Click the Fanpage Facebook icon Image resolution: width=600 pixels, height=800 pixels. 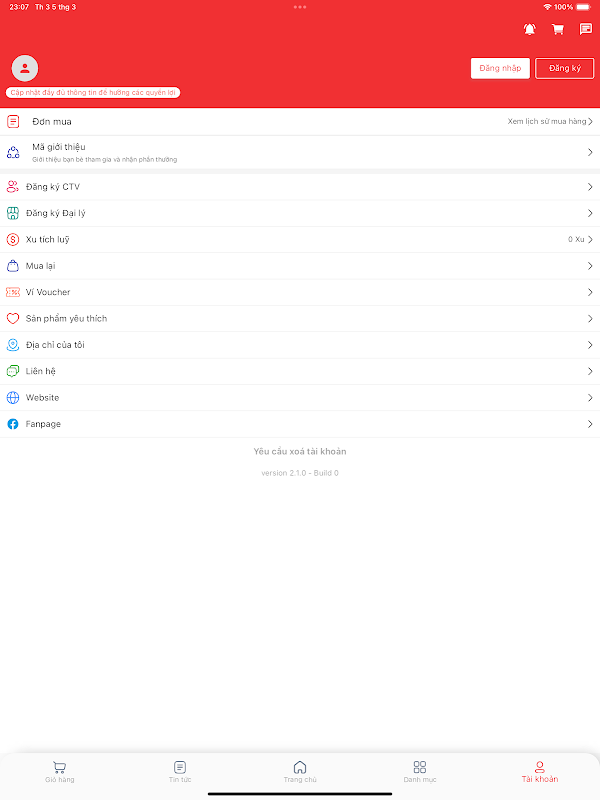13,424
